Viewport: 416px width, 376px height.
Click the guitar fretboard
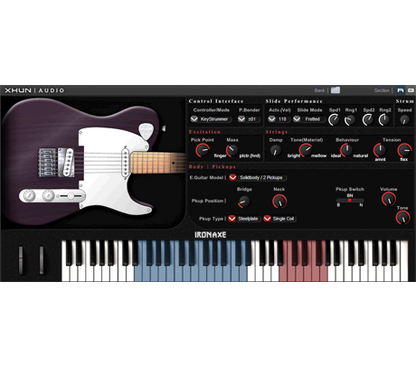(x=157, y=162)
